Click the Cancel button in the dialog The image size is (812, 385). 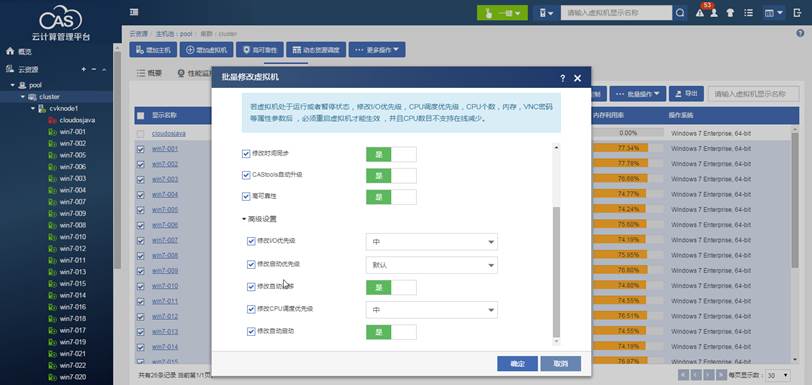pyautogui.click(x=561, y=364)
